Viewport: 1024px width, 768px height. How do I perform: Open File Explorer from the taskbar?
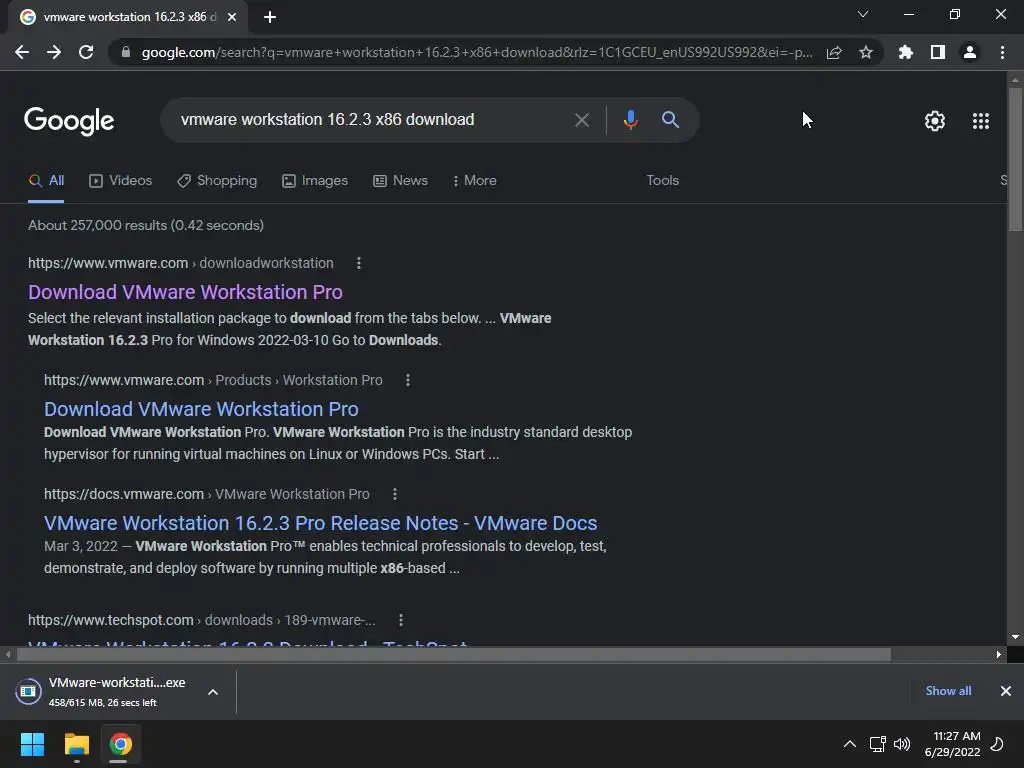(x=76, y=744)
